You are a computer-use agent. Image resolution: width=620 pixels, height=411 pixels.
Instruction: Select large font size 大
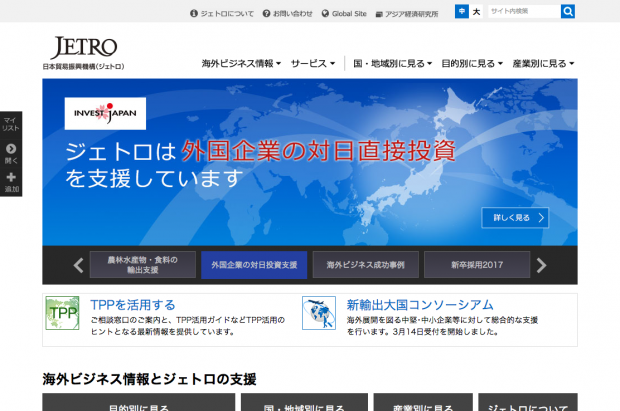[476, 12]
